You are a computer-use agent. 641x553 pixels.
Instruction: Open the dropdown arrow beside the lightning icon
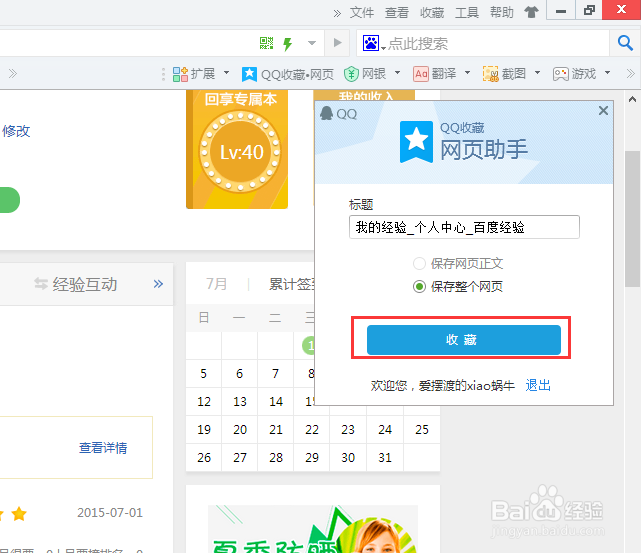[x=312, y=43]
